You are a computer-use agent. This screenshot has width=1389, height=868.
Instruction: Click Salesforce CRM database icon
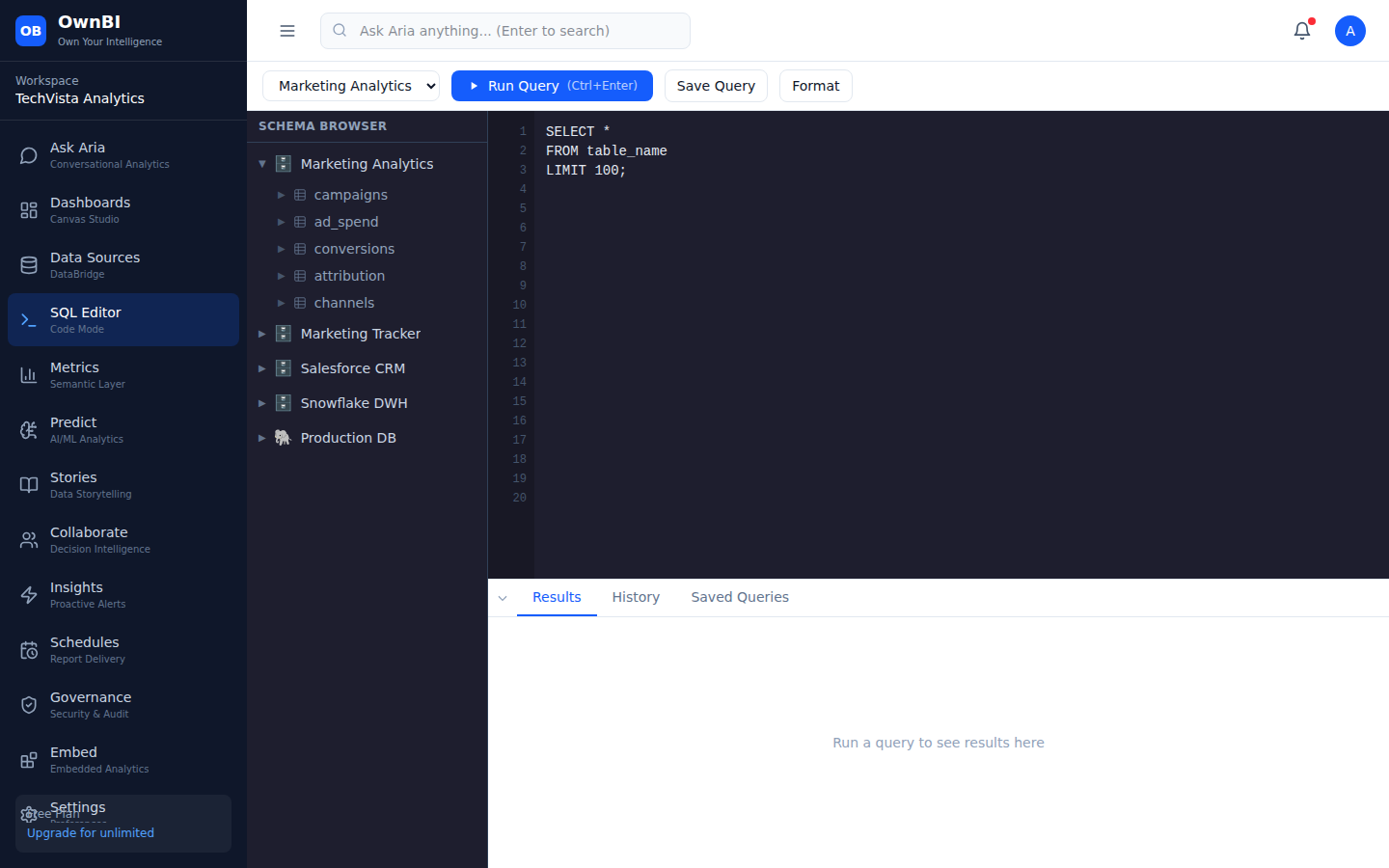284,368
